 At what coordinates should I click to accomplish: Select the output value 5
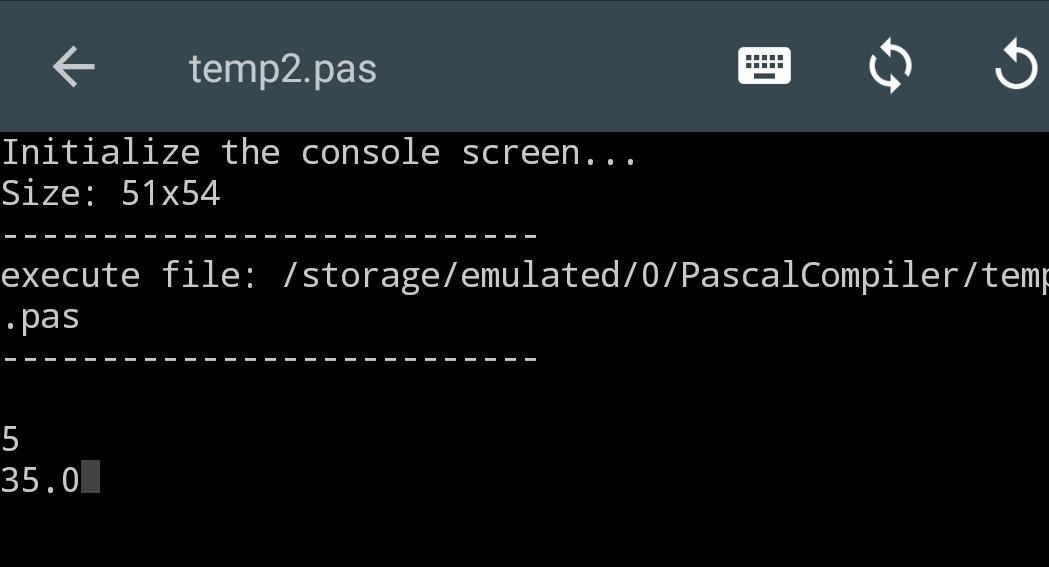pyautogui.click(x=10, y=440)
